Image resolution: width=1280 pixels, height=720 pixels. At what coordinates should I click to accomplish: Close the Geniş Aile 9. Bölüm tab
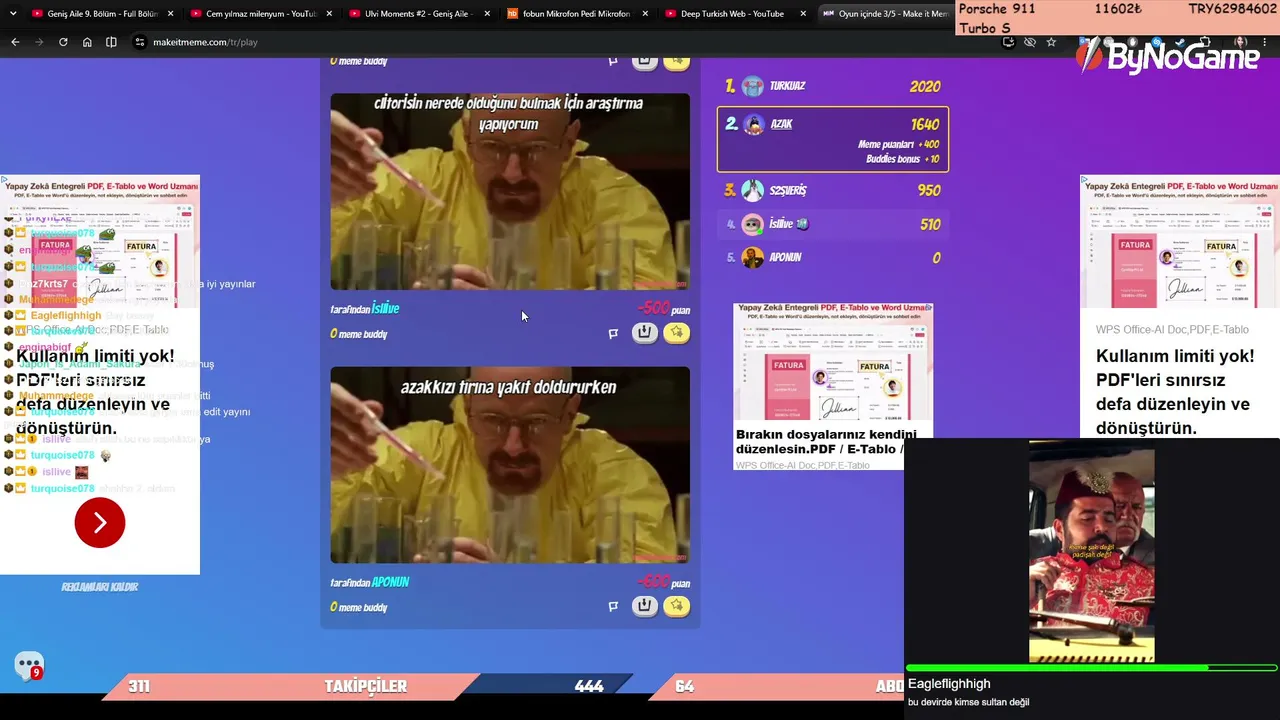(x=171, y=14)
